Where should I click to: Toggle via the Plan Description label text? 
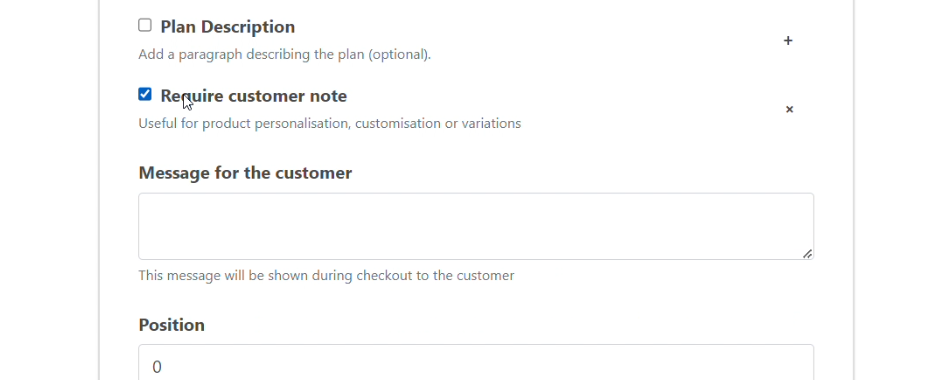(x=228, y=27)
